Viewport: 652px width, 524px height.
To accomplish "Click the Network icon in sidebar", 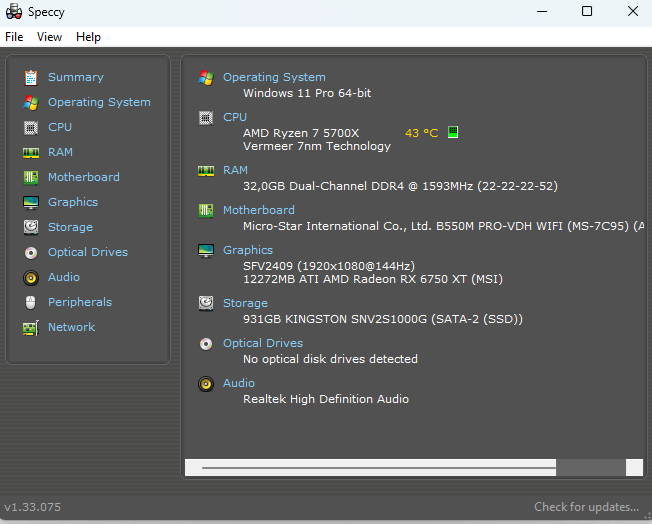I will point(31,327).
